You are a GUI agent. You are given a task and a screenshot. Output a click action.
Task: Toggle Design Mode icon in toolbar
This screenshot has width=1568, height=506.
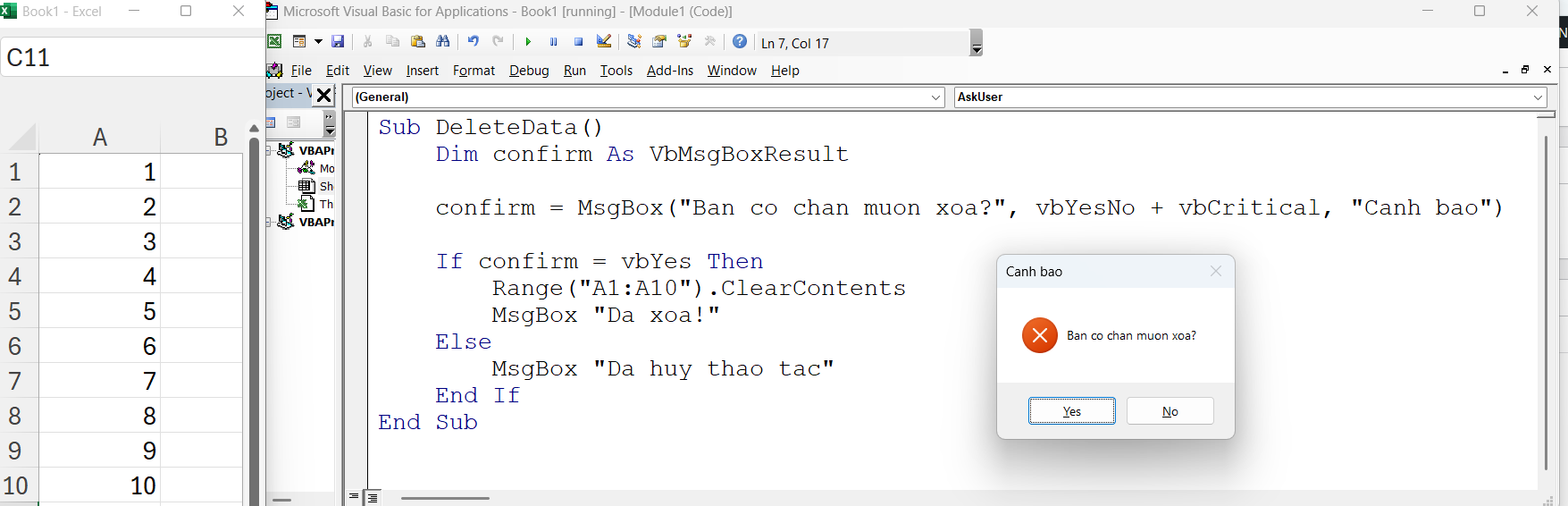coord(604,42)
